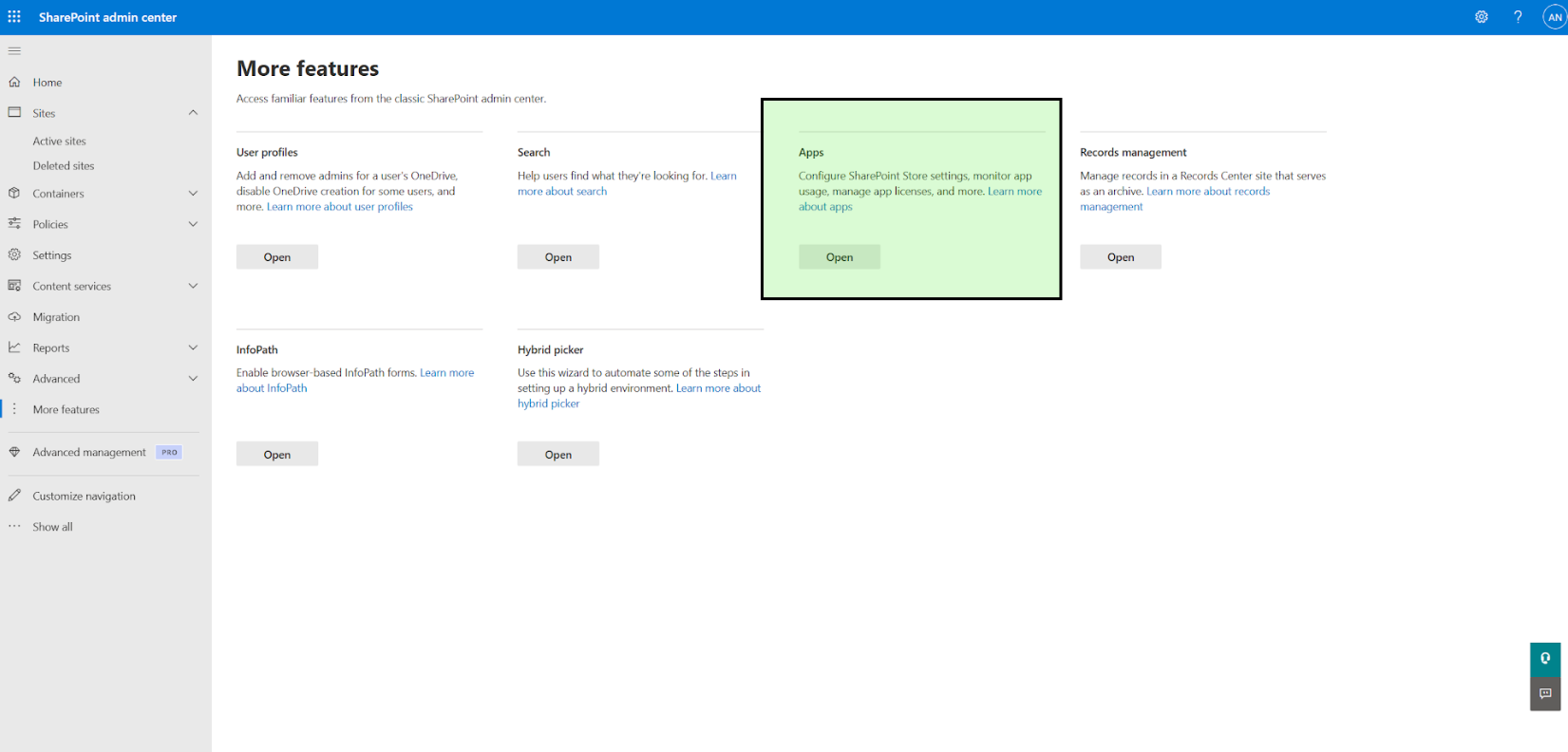The height and width of the screenshot is (752, 1568).
Task: Click the InfoPath card heading
Action: 256,349
